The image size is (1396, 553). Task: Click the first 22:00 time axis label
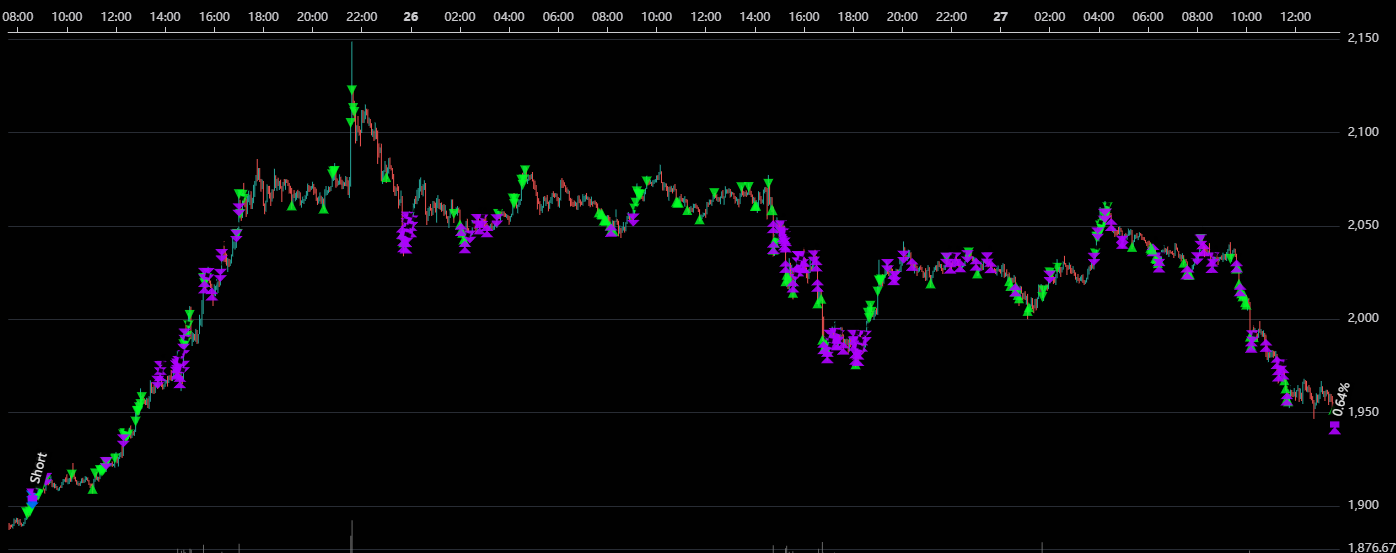click(361, 17)
